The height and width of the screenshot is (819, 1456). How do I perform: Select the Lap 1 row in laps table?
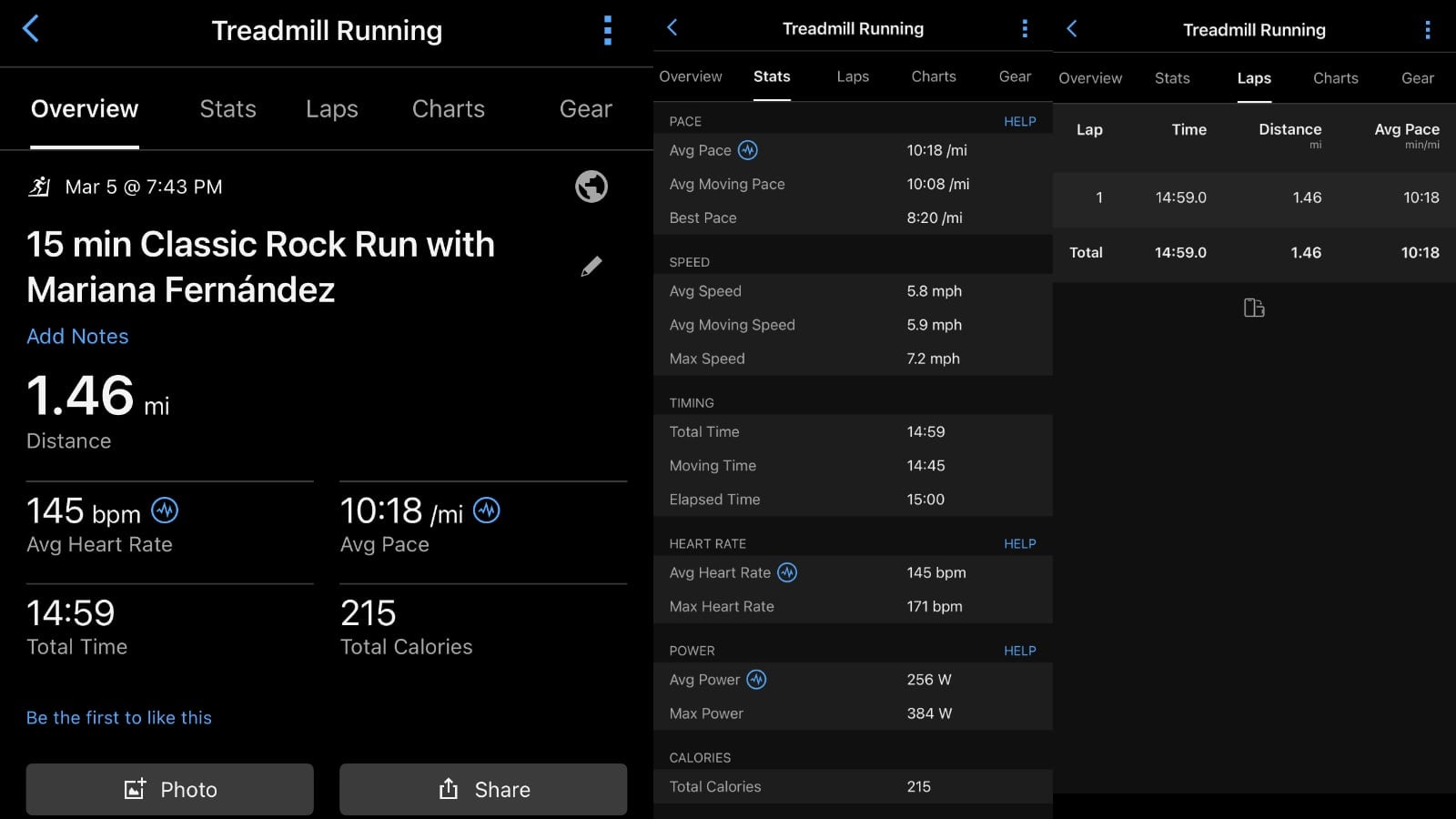point(1253,197)
